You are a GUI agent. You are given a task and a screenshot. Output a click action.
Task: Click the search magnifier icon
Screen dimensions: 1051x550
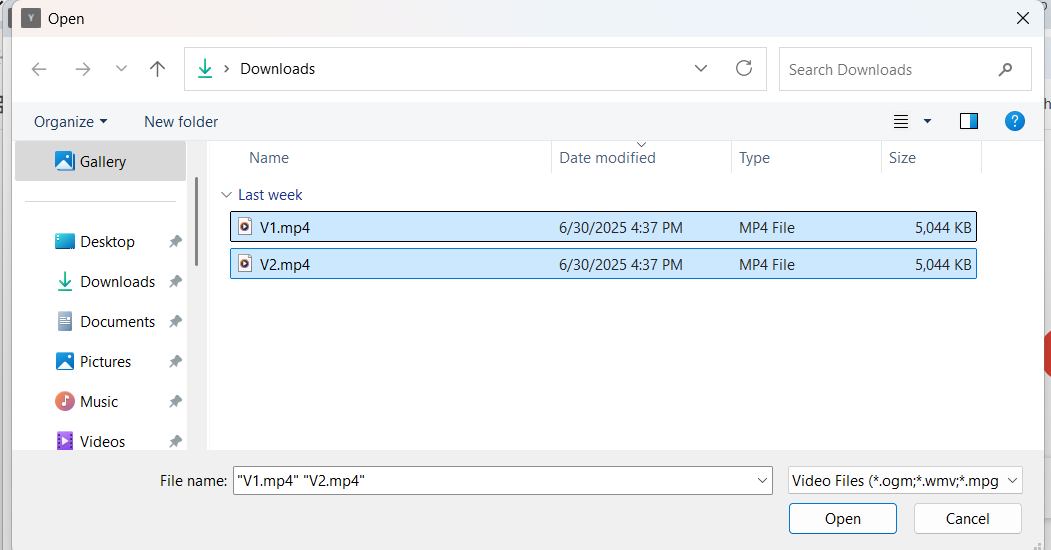(x=1005, y=69)
